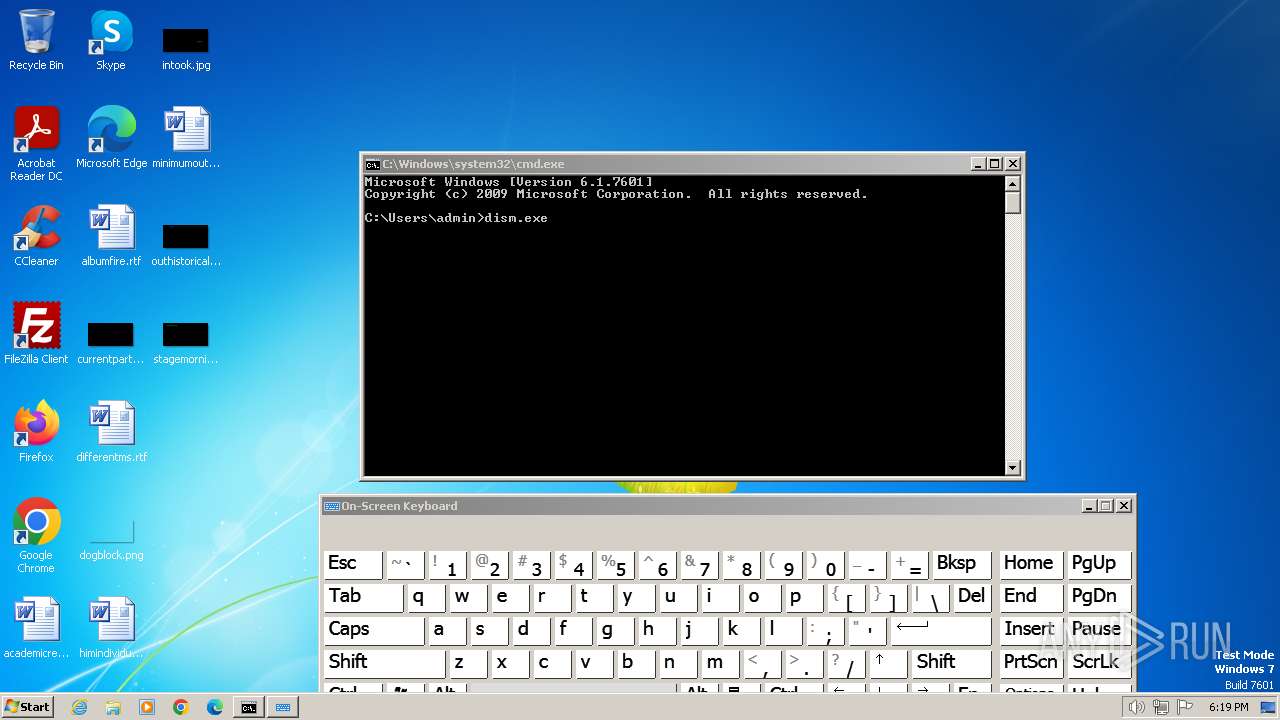
Task: Click cmd window scroll down arrow
Action: tap(1013, 467)
